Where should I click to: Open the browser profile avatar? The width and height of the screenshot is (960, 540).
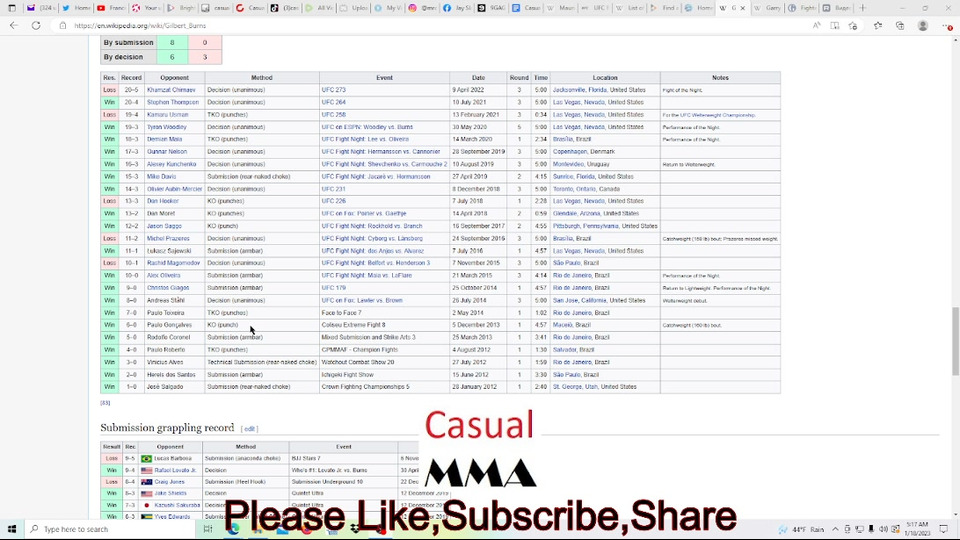(923, 26)
